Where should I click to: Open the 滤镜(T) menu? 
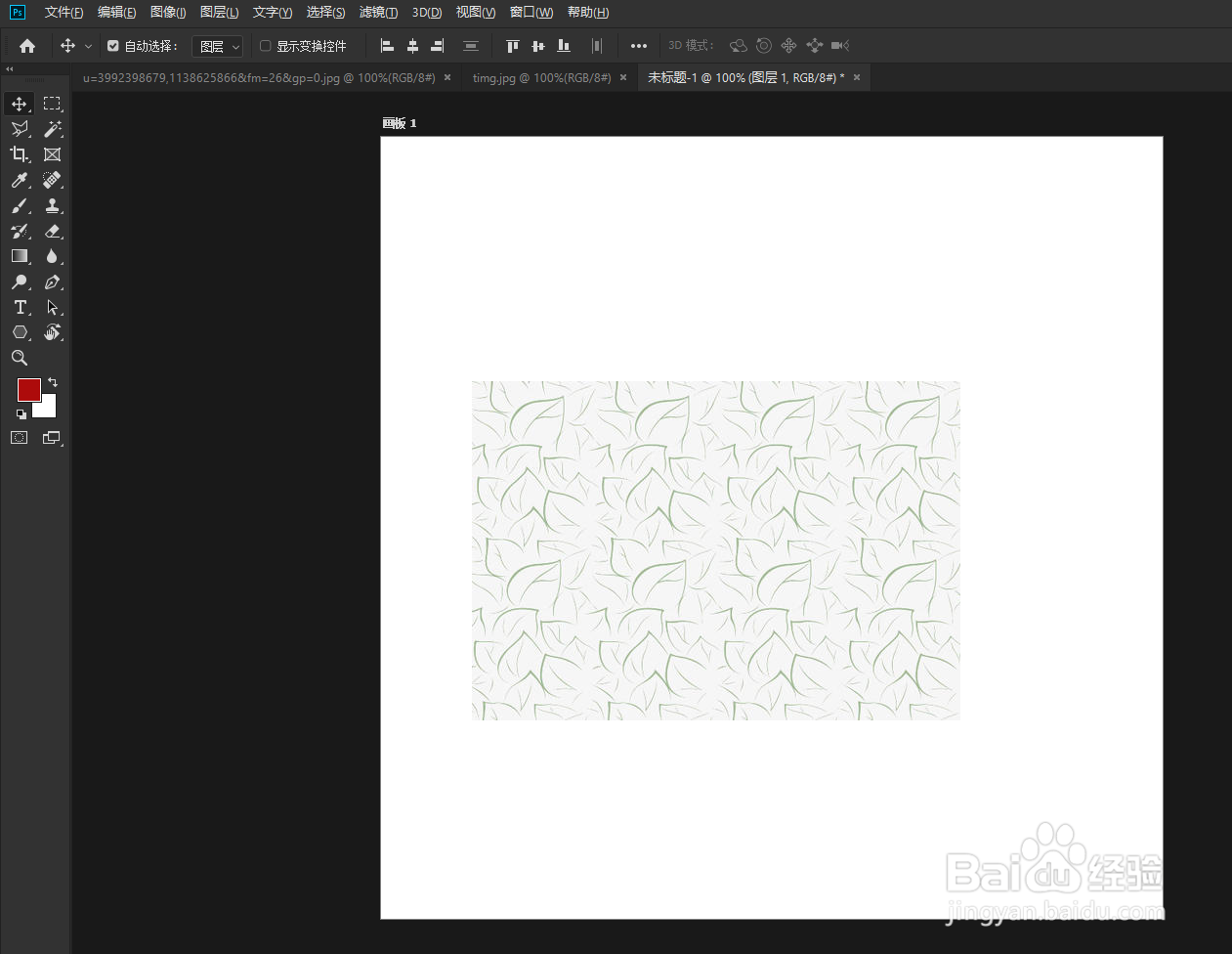click(378, 12)
